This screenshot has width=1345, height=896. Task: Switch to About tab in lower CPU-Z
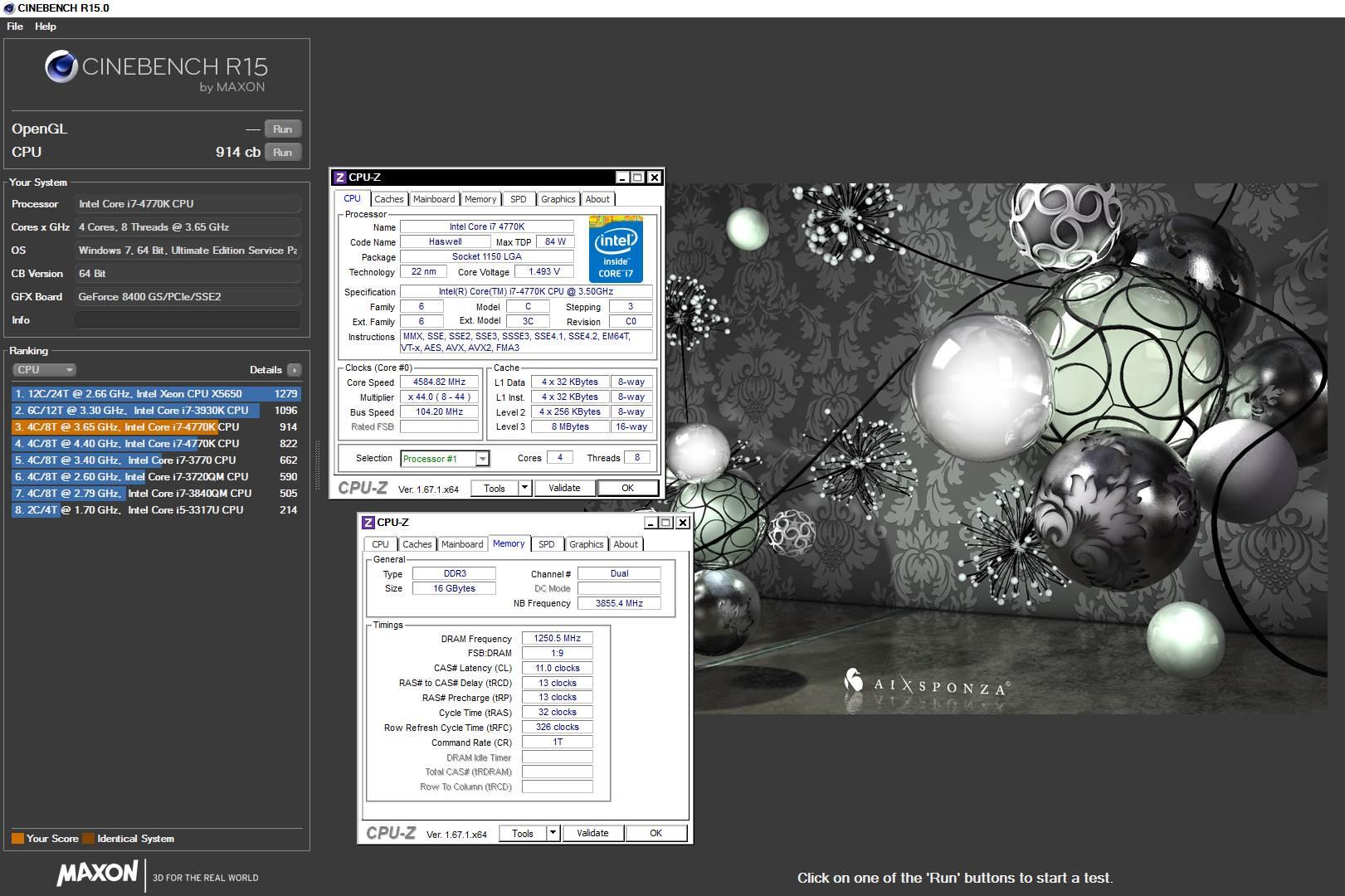pos(626,544)
